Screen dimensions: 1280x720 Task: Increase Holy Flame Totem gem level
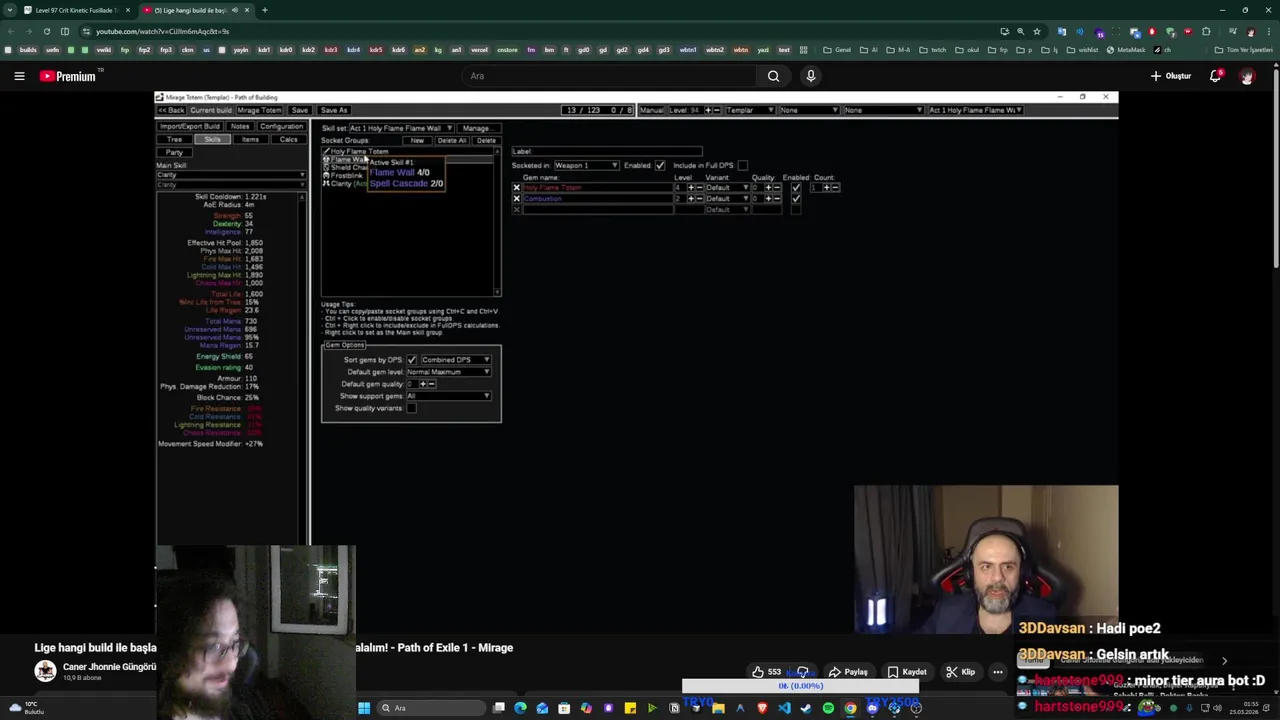[x=690, y=188]
